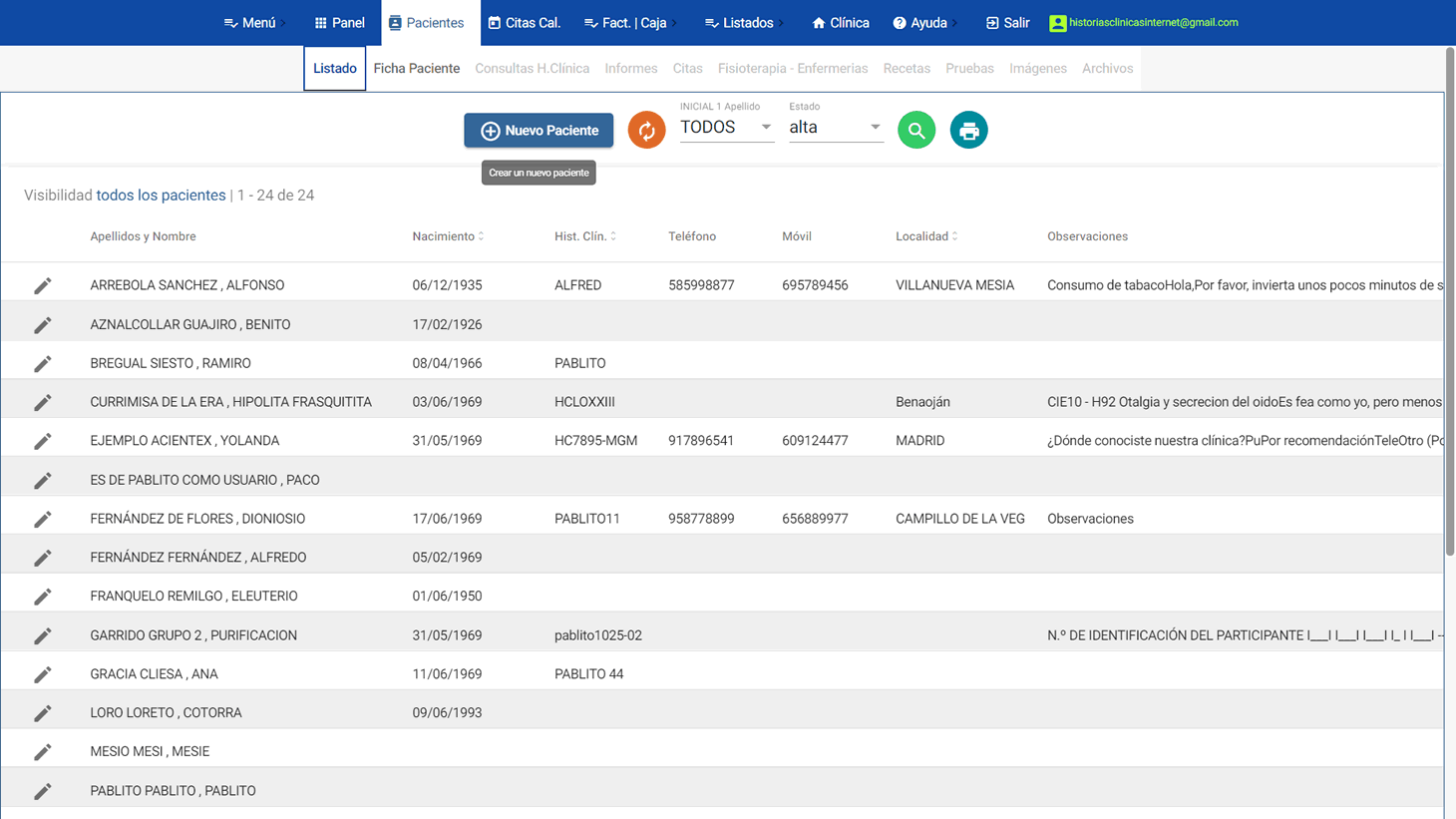Edit LORO LORETO, COTORRA with pencil icon

pyautogui.click(x=42, y=713)
